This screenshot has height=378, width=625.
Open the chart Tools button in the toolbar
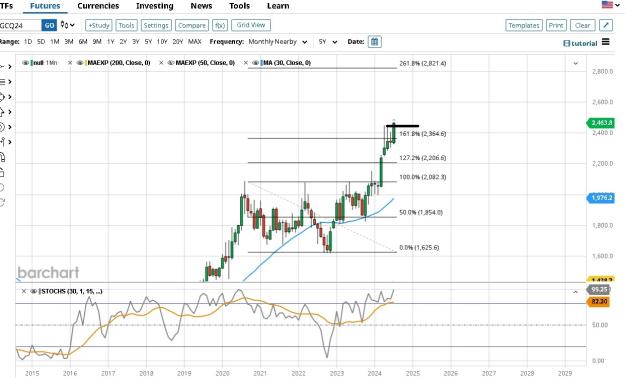(126, 25)
